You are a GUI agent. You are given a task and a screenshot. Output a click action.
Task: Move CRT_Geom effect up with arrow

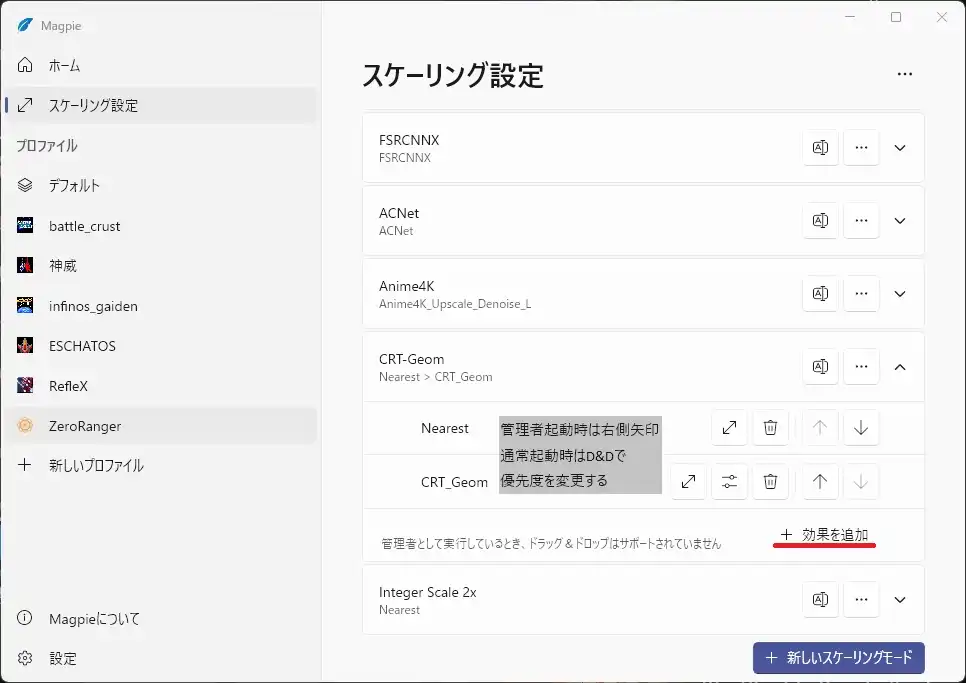coord(820,482)
